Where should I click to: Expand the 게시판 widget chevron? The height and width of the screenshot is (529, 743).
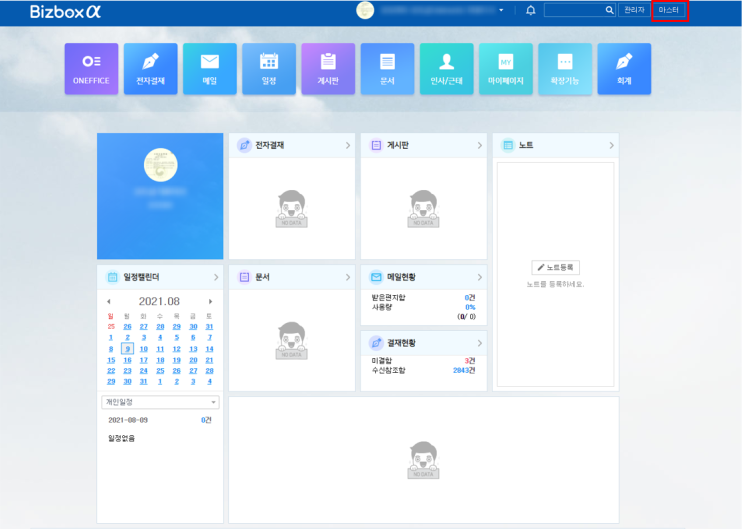(x=480, y=146)
